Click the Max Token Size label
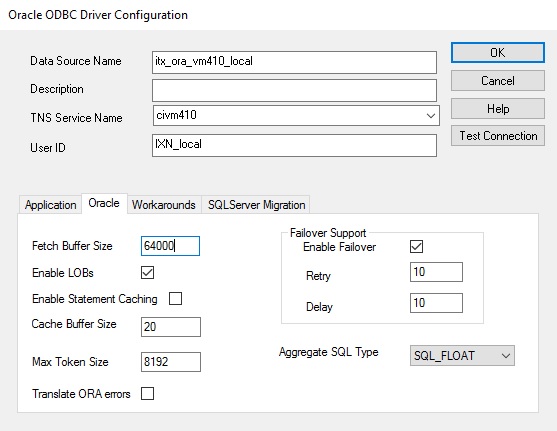The image size is (557, 431). (x=70, y=362)
